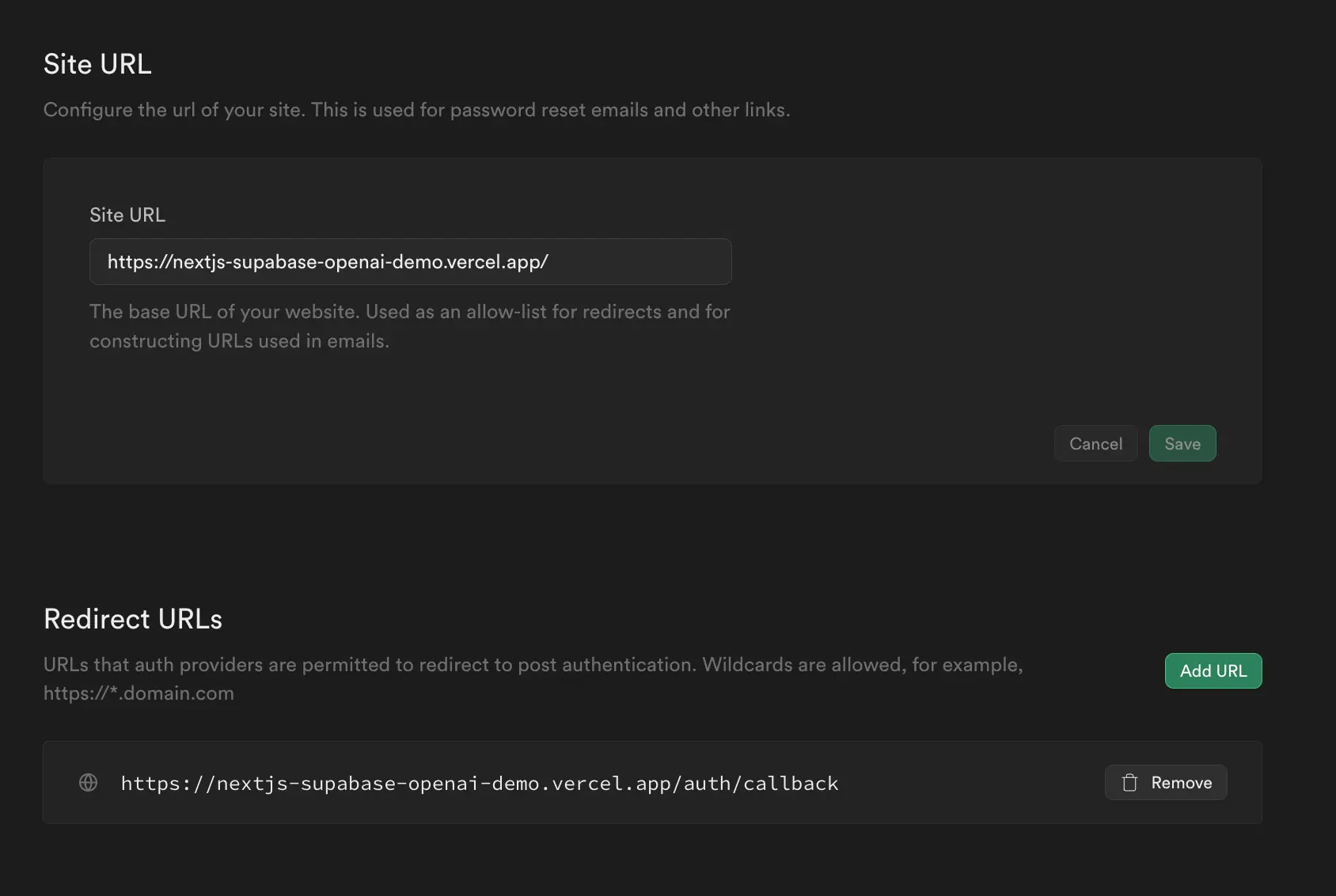Click the Site URL label above the input

pos(127,215)
